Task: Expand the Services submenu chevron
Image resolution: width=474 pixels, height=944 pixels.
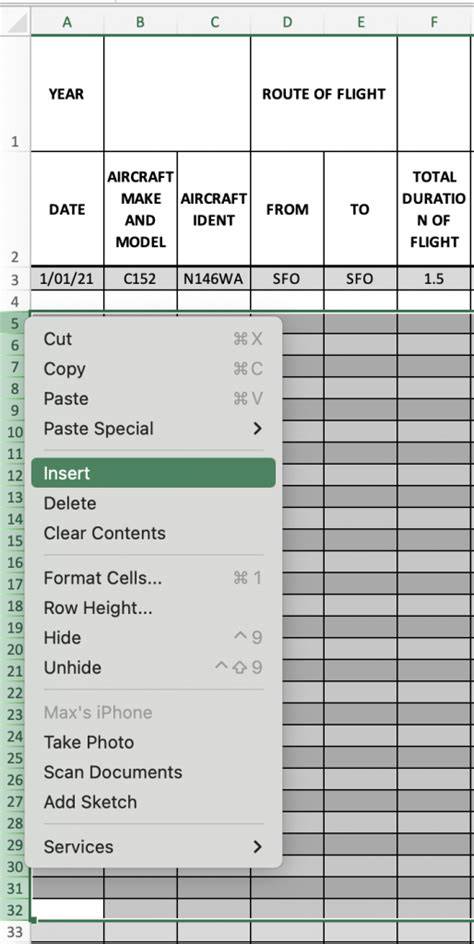Action: click(257, 846)
